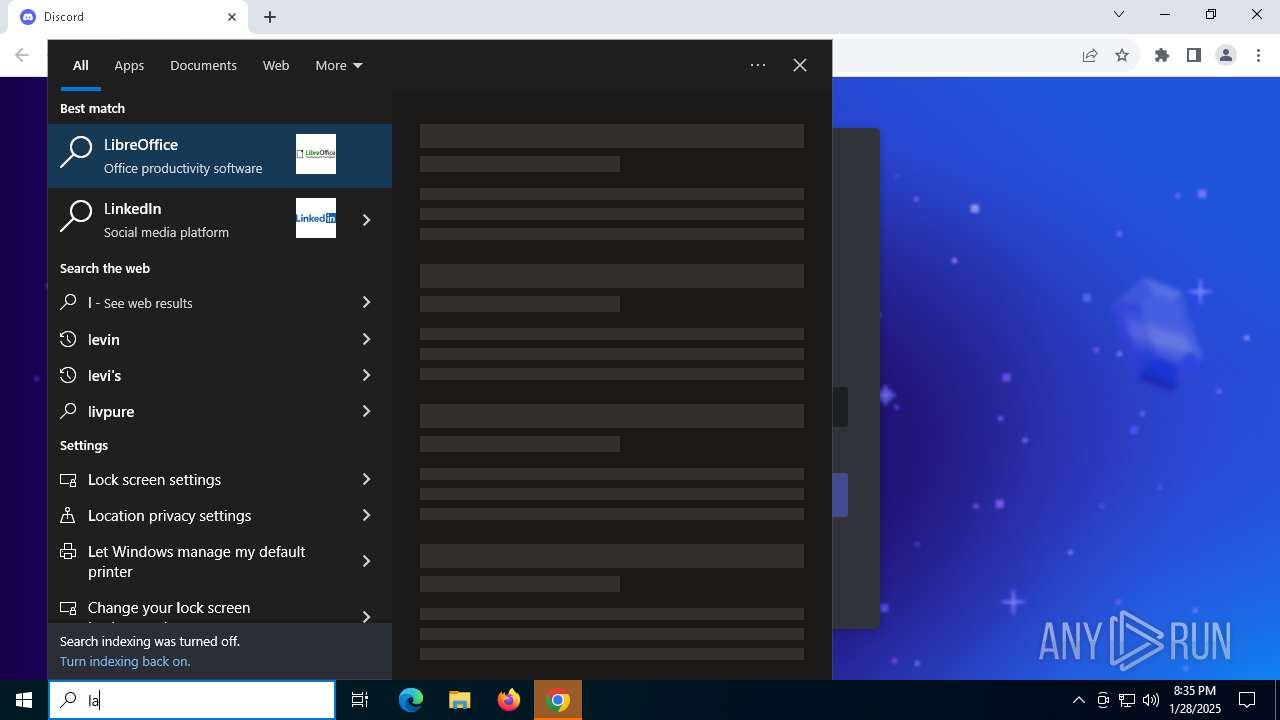Open Chrome profile avatar icon

point(1226,56)
